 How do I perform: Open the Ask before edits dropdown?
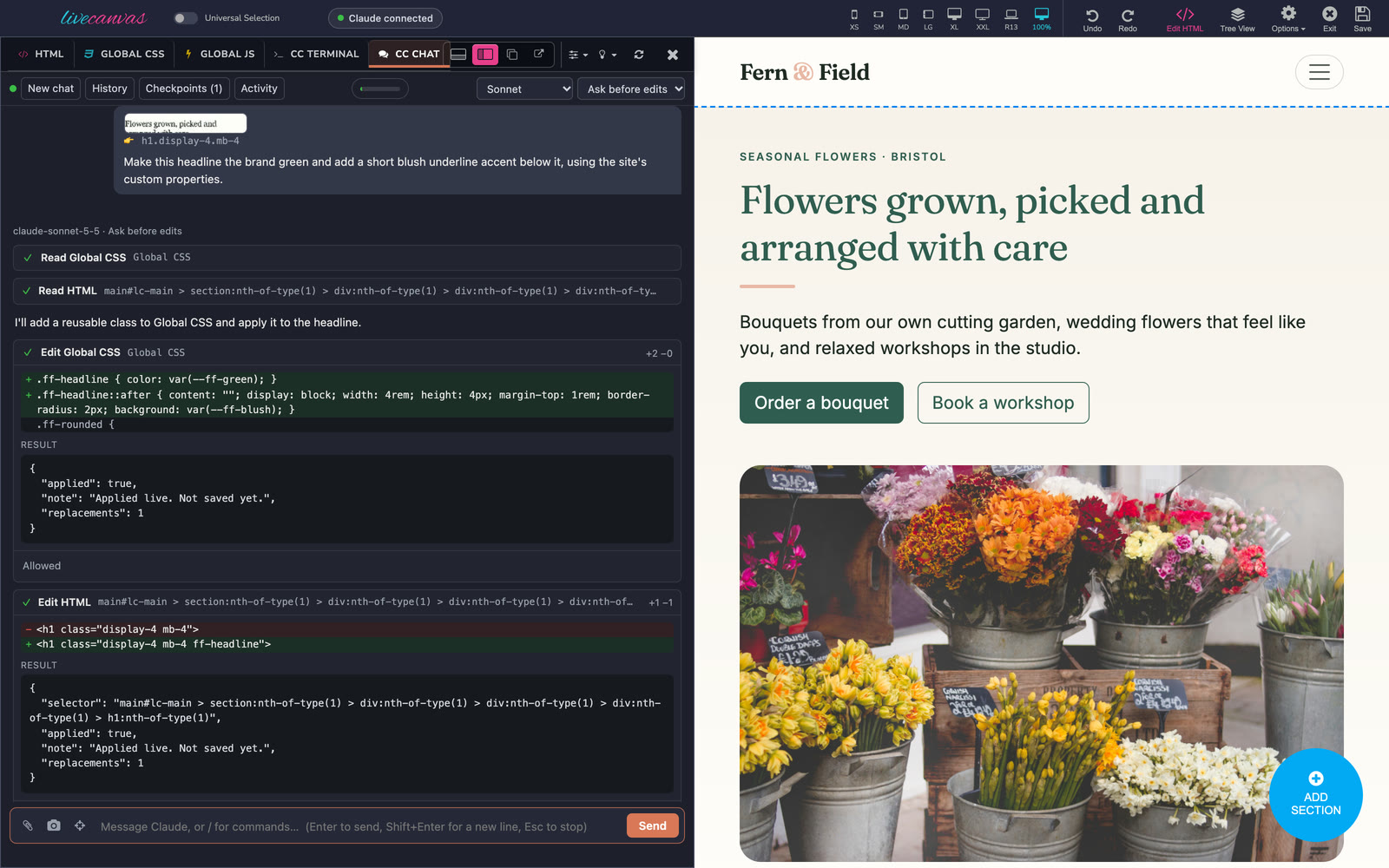(x=631, y=89)
